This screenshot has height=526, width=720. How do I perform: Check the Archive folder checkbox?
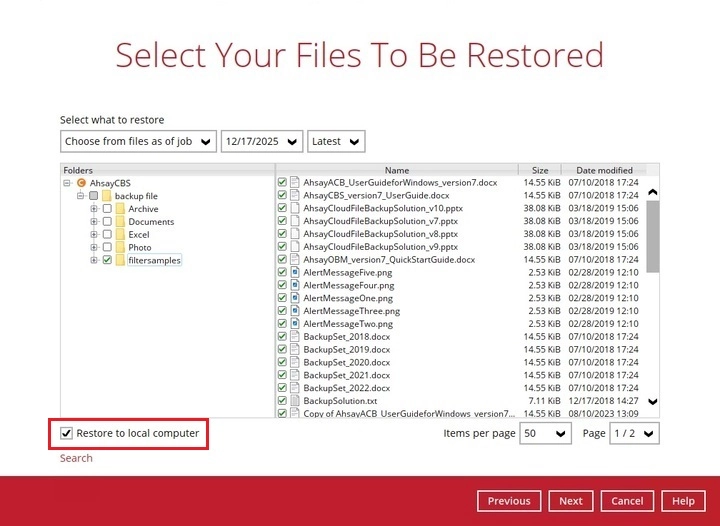[107, 208]
